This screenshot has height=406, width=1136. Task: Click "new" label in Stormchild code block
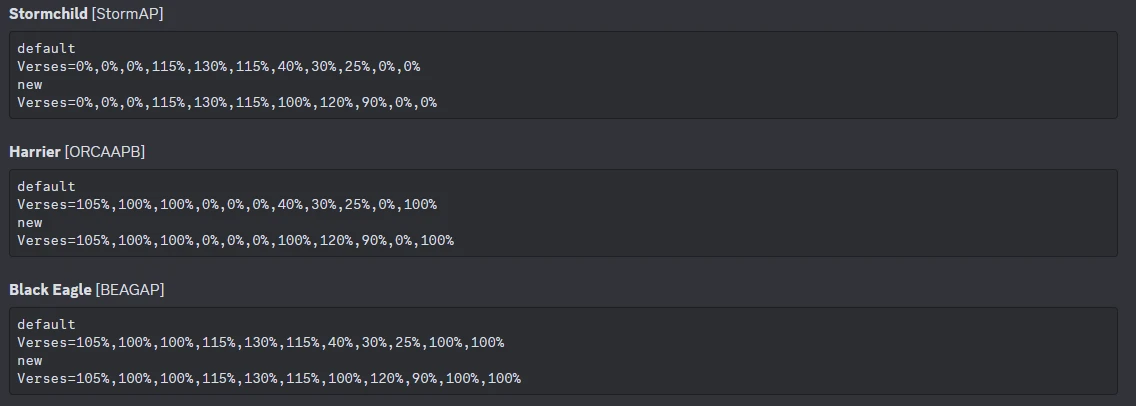pos(30,84)
